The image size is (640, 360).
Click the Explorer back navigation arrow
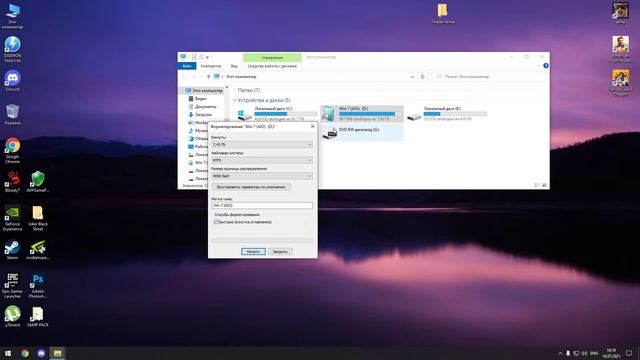(184, 77)
